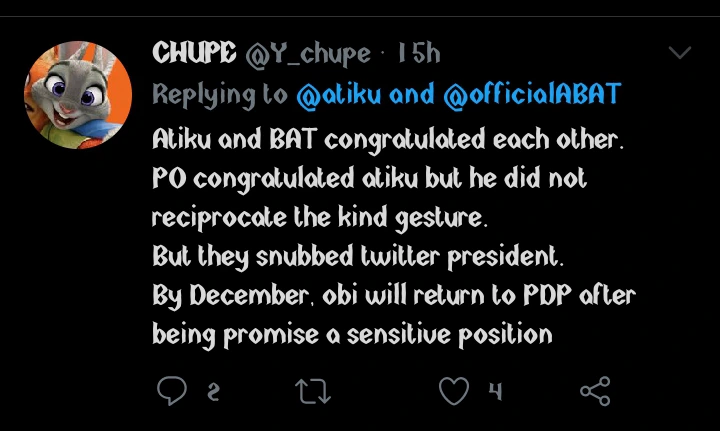Screen dimensions: 720x431
Task: Click the reply count number 2
Action: click(x=212, y=392)
